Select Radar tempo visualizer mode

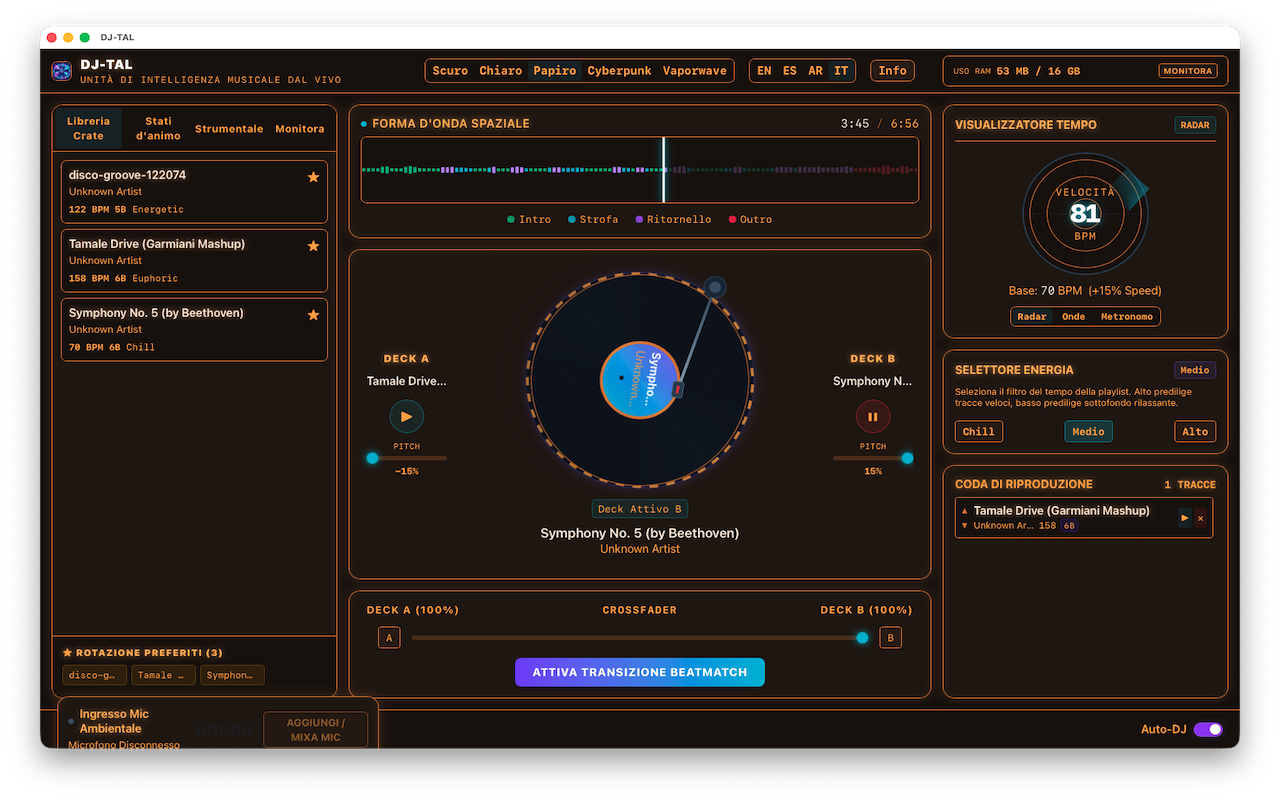point(1032,316)
